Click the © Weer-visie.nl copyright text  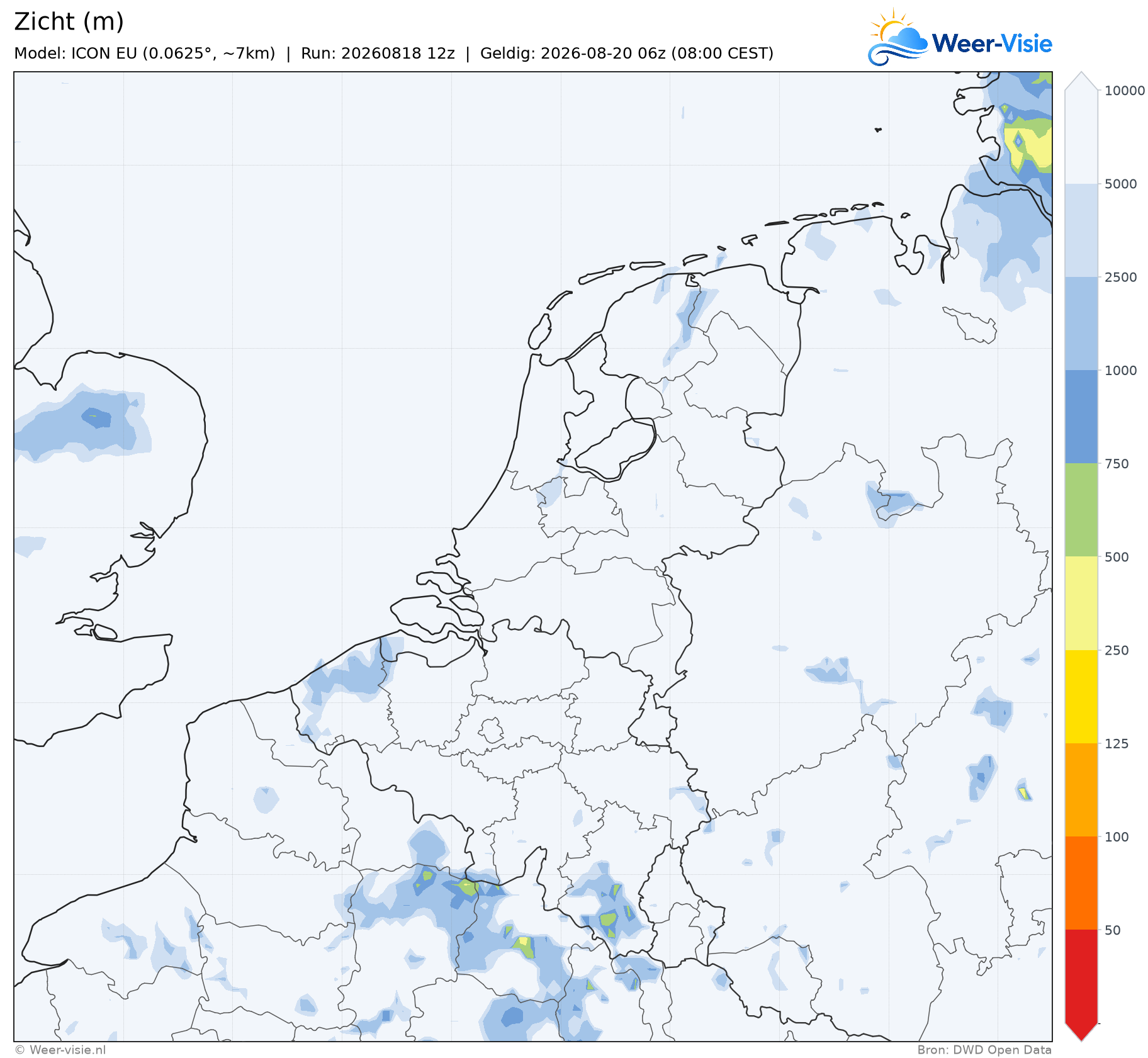60,1049
